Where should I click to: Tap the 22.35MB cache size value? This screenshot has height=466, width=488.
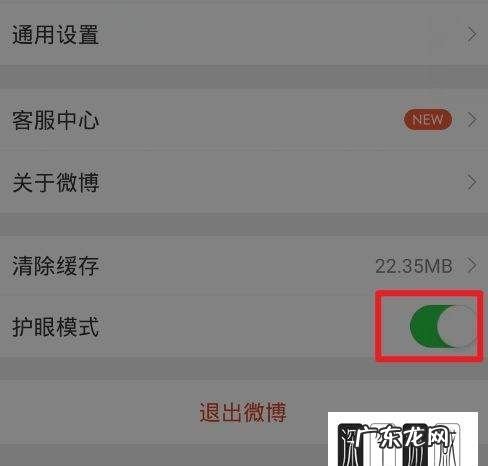point(414,266)
